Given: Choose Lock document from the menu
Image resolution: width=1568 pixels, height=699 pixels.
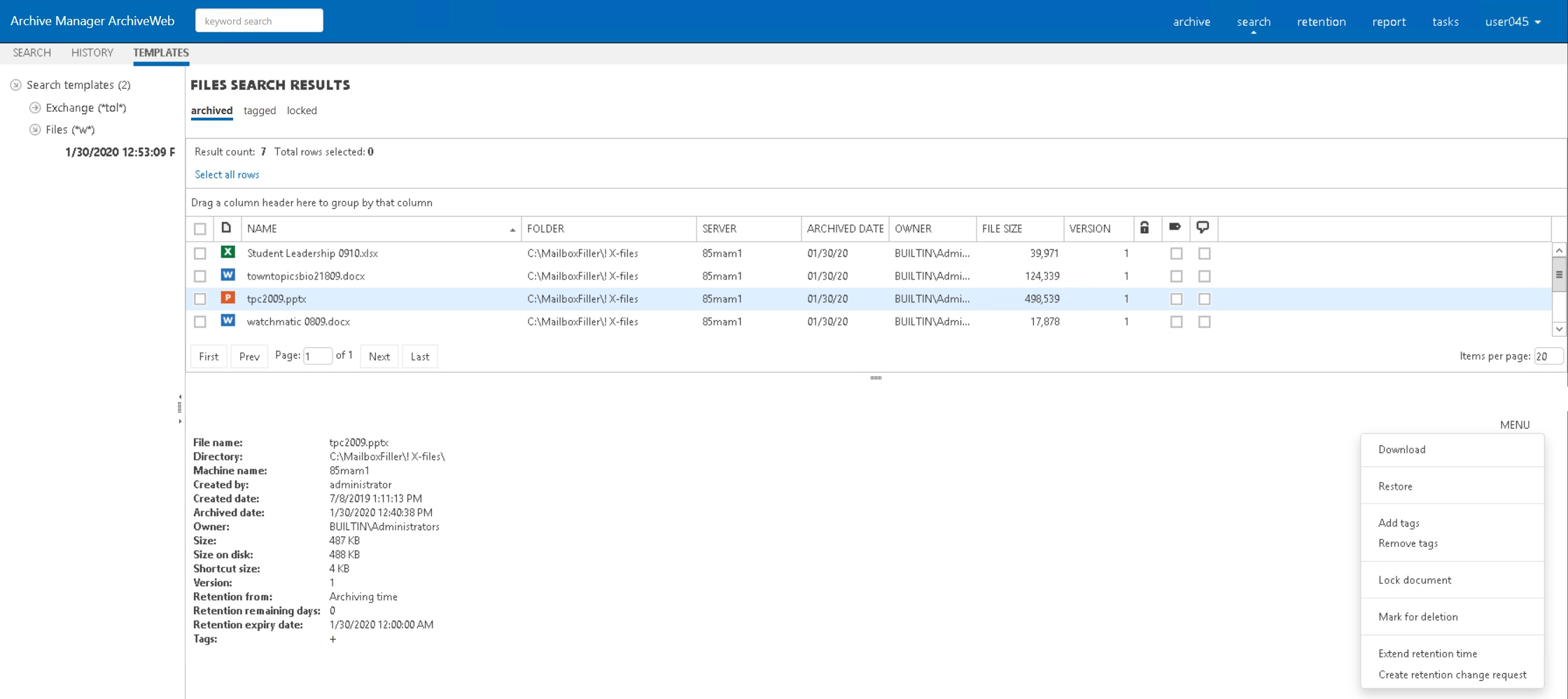Looking at the screenshot, I should pyautogui.click(x=1414, y=580).
